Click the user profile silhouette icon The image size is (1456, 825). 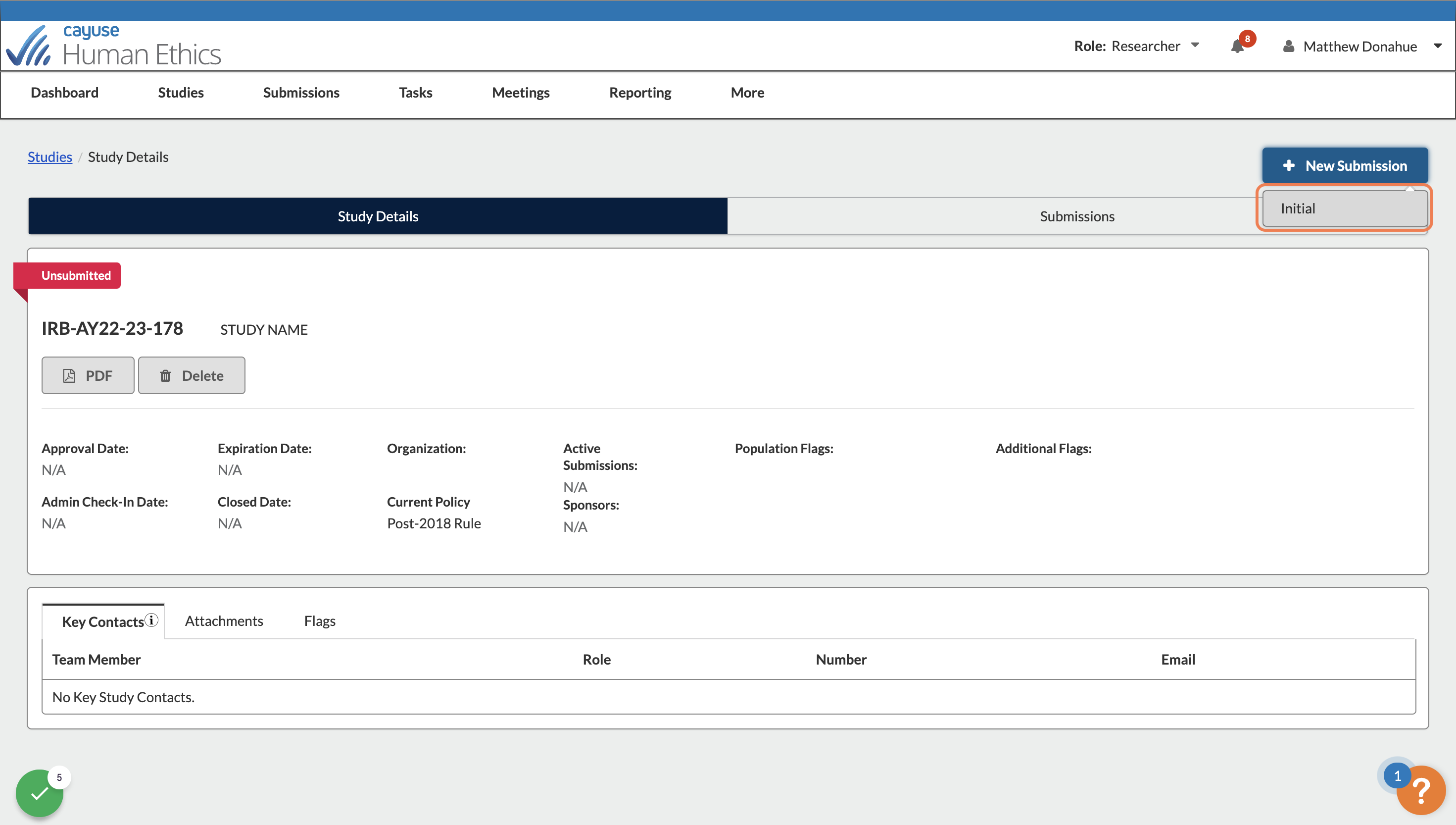(x=1288, y=47)
